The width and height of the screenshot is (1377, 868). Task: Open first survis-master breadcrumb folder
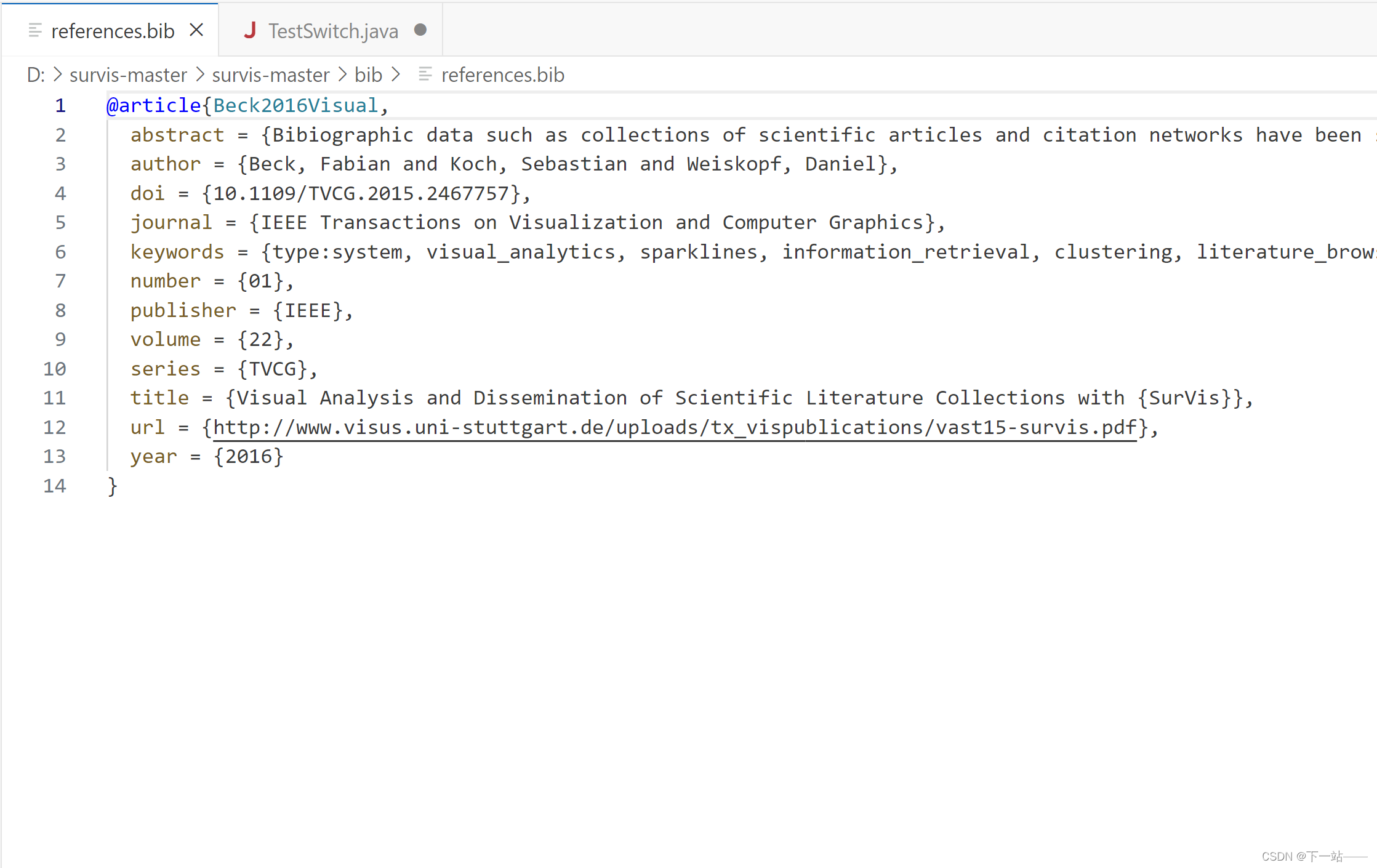click(128, 74)
